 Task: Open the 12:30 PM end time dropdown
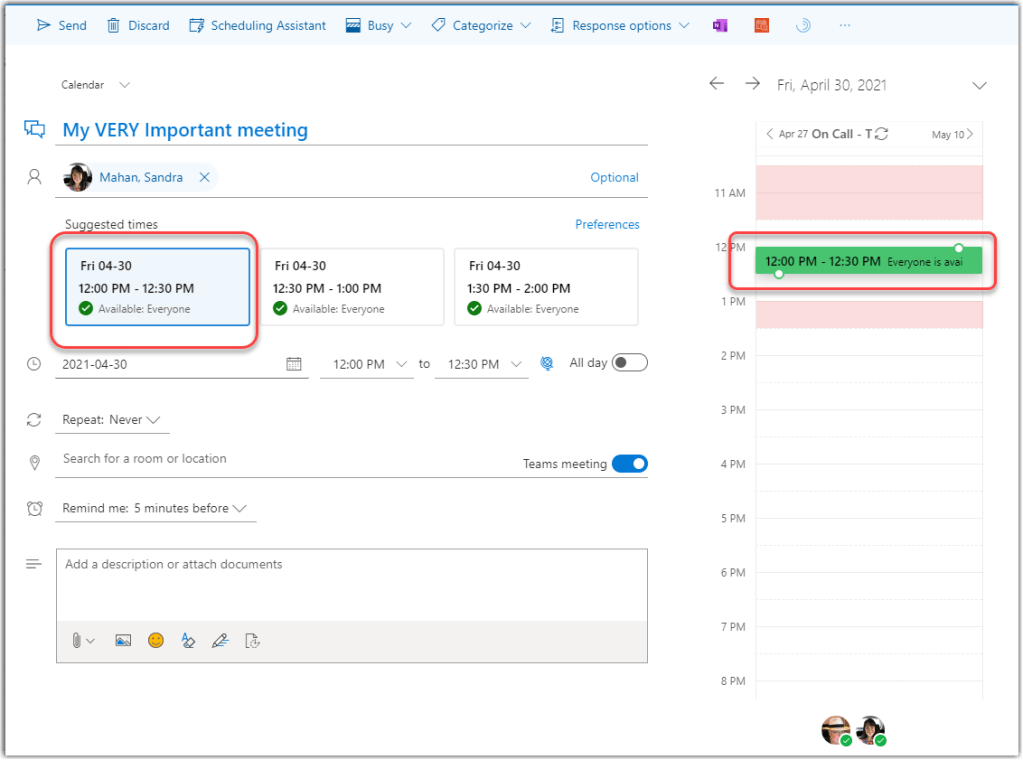point(480,364)
